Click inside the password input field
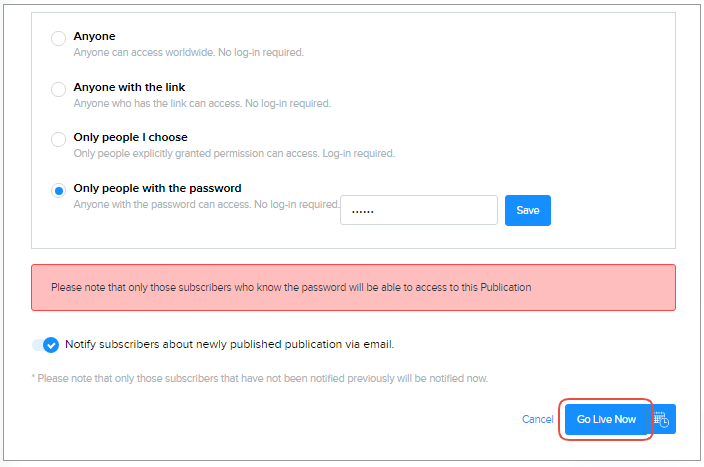704x467 pixels. pos(418,210)
